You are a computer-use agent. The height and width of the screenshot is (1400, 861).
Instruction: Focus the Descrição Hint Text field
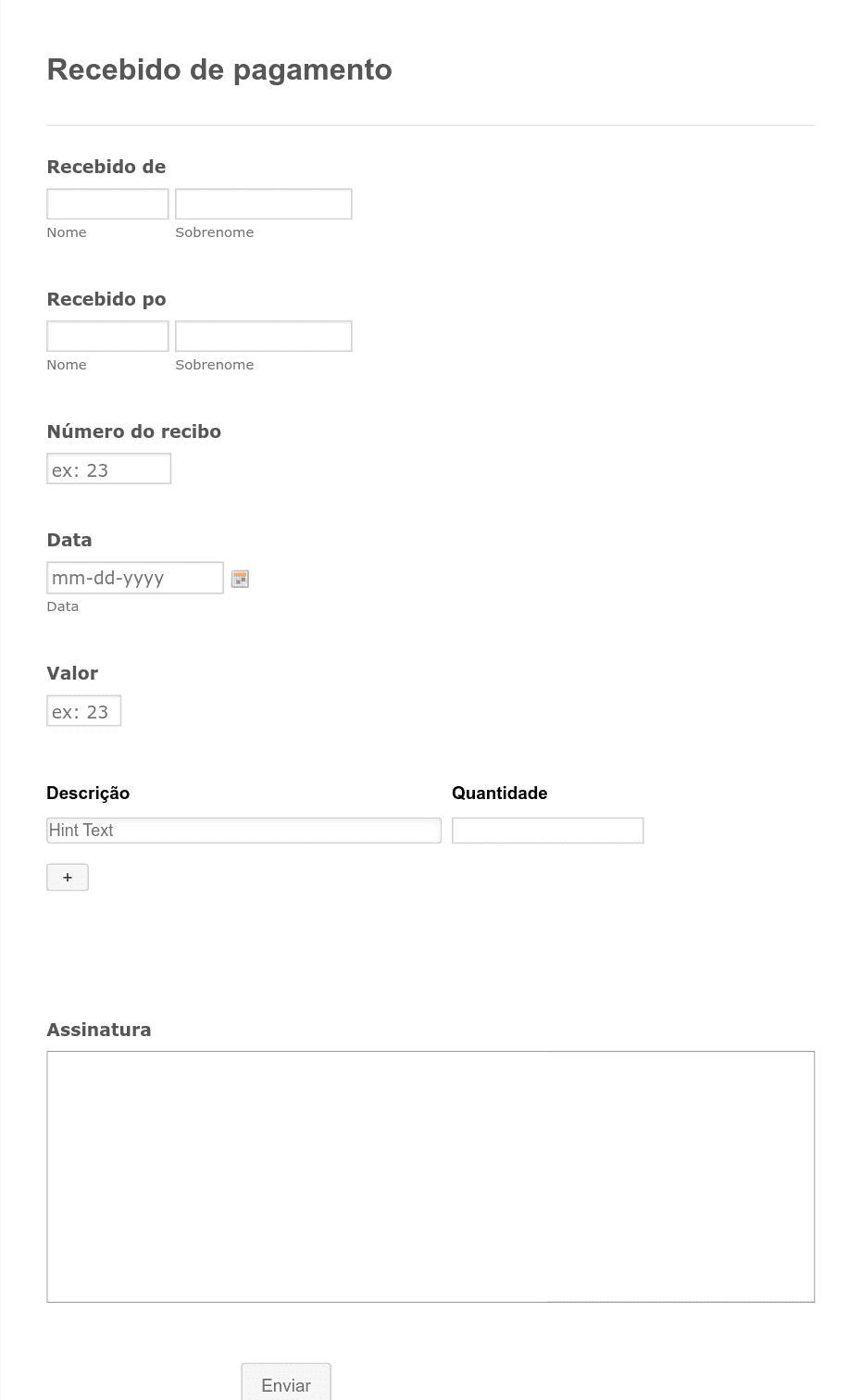pyautogui.click(x=244, y=831)
